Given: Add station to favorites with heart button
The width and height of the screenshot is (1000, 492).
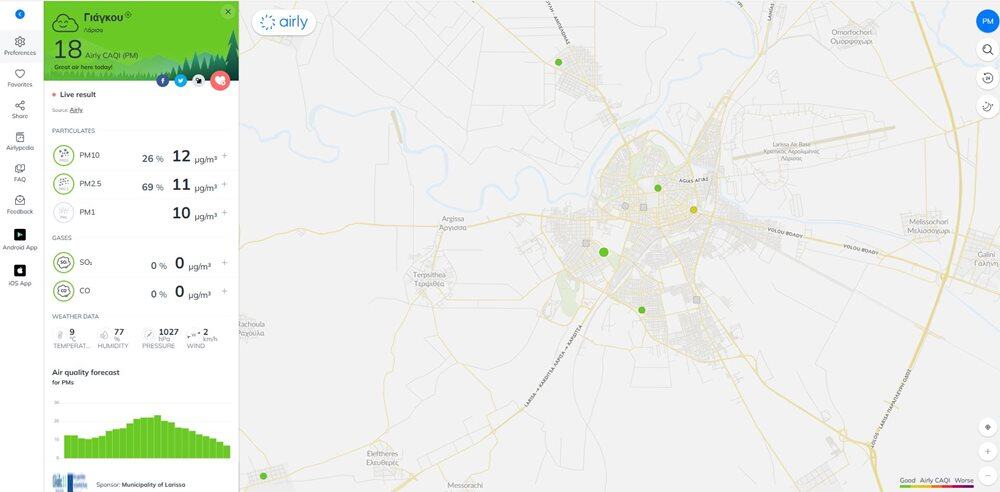Looking at the screenshot, I should [220, 80].
